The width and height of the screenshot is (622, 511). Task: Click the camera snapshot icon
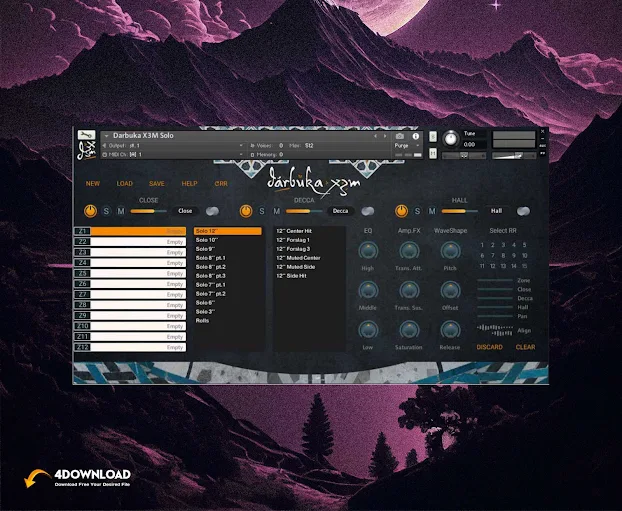click(399, 136)
